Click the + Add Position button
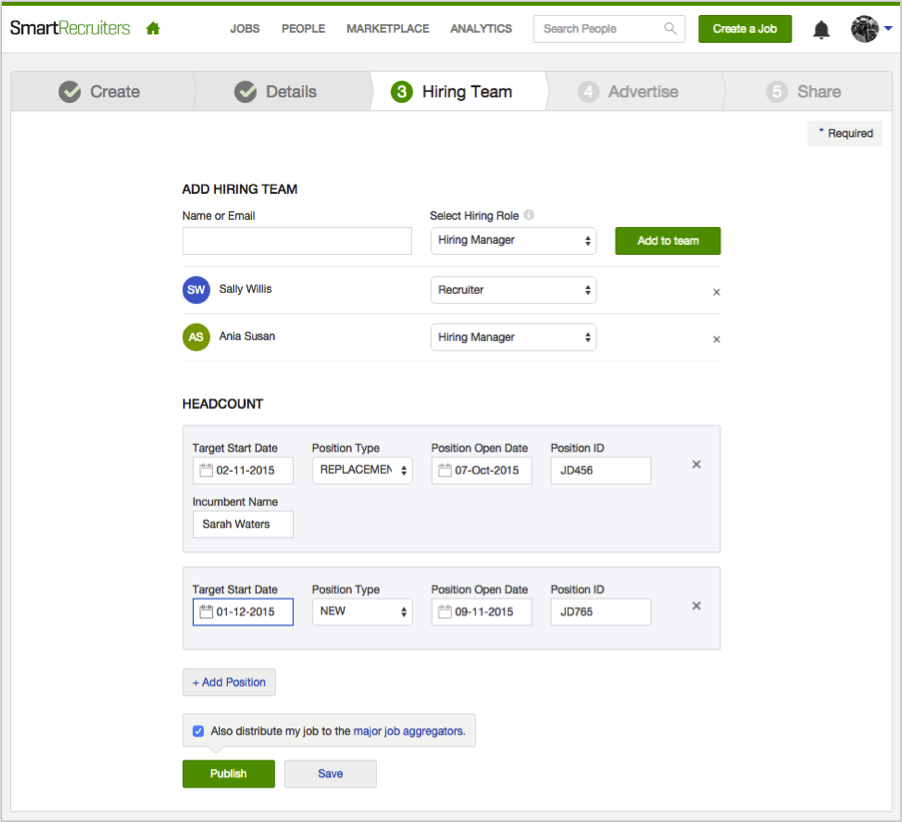The height and width of the screenshot is (822, 902). pos(229,682)
